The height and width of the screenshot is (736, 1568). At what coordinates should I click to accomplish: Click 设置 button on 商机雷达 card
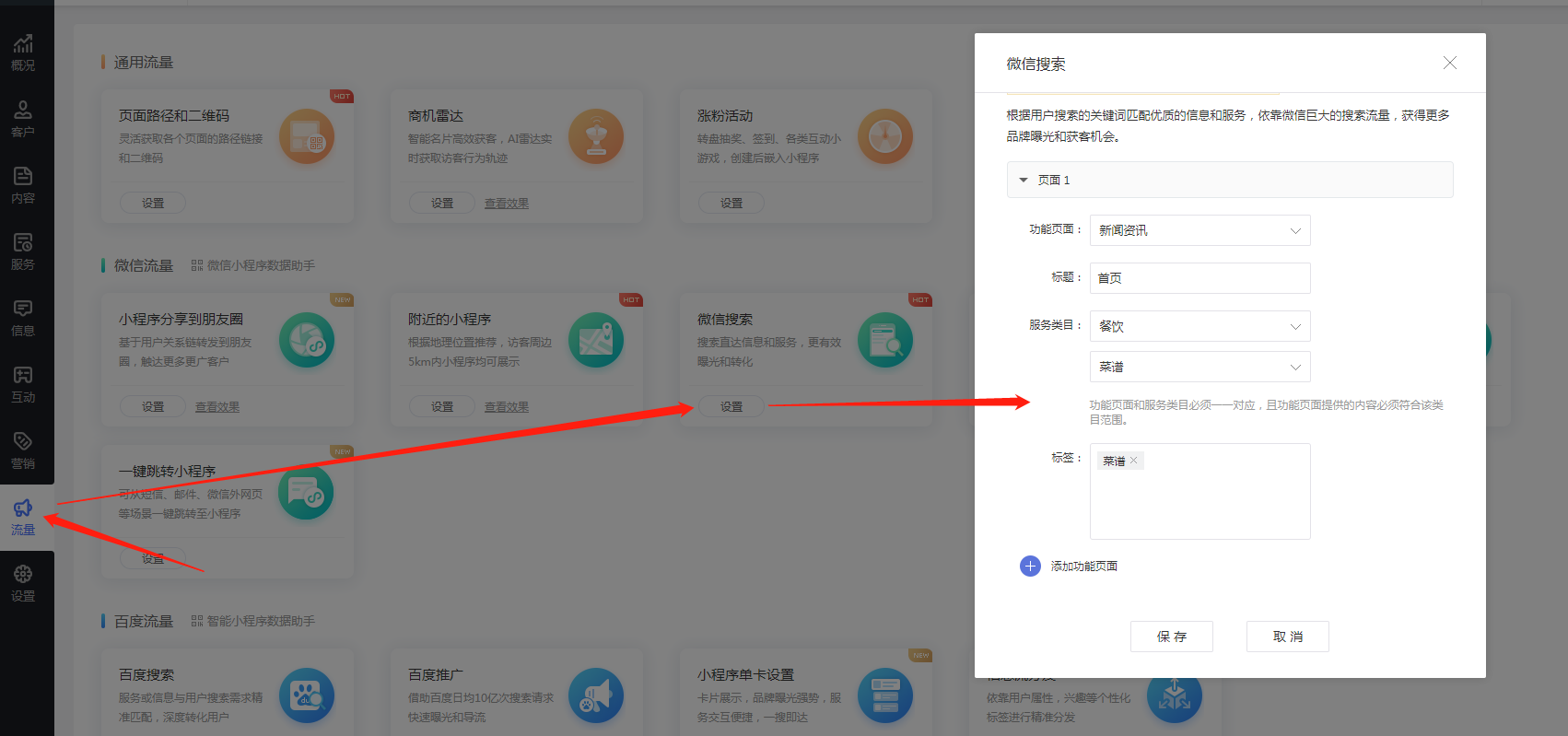pos(442,203)
